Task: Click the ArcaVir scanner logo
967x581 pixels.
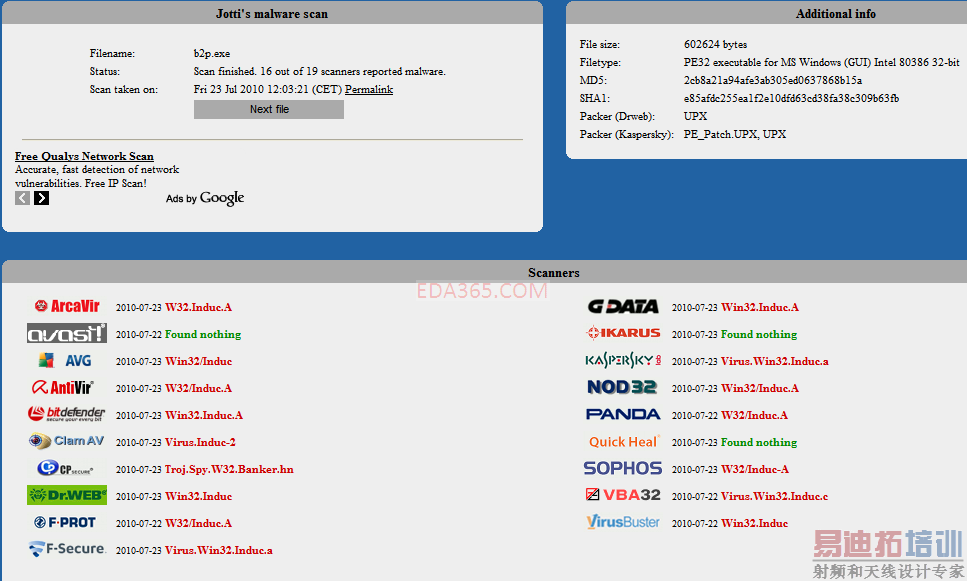Action: (67, 306)
